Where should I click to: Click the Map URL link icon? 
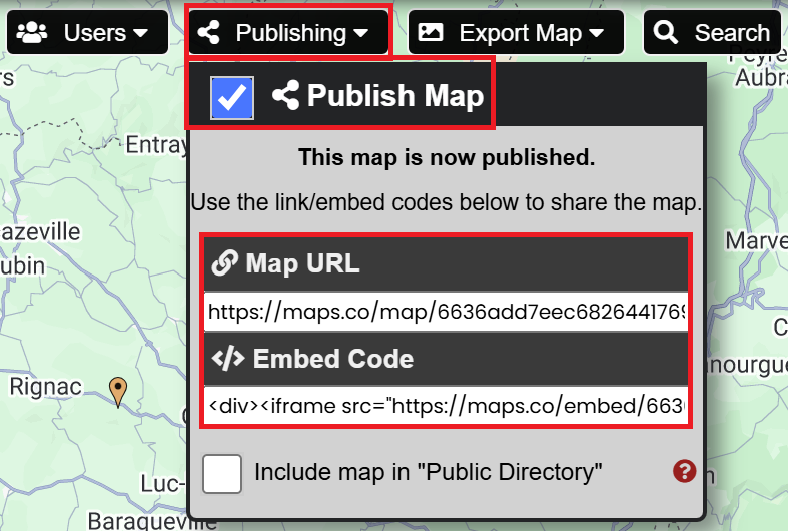(x=224, y=263)
